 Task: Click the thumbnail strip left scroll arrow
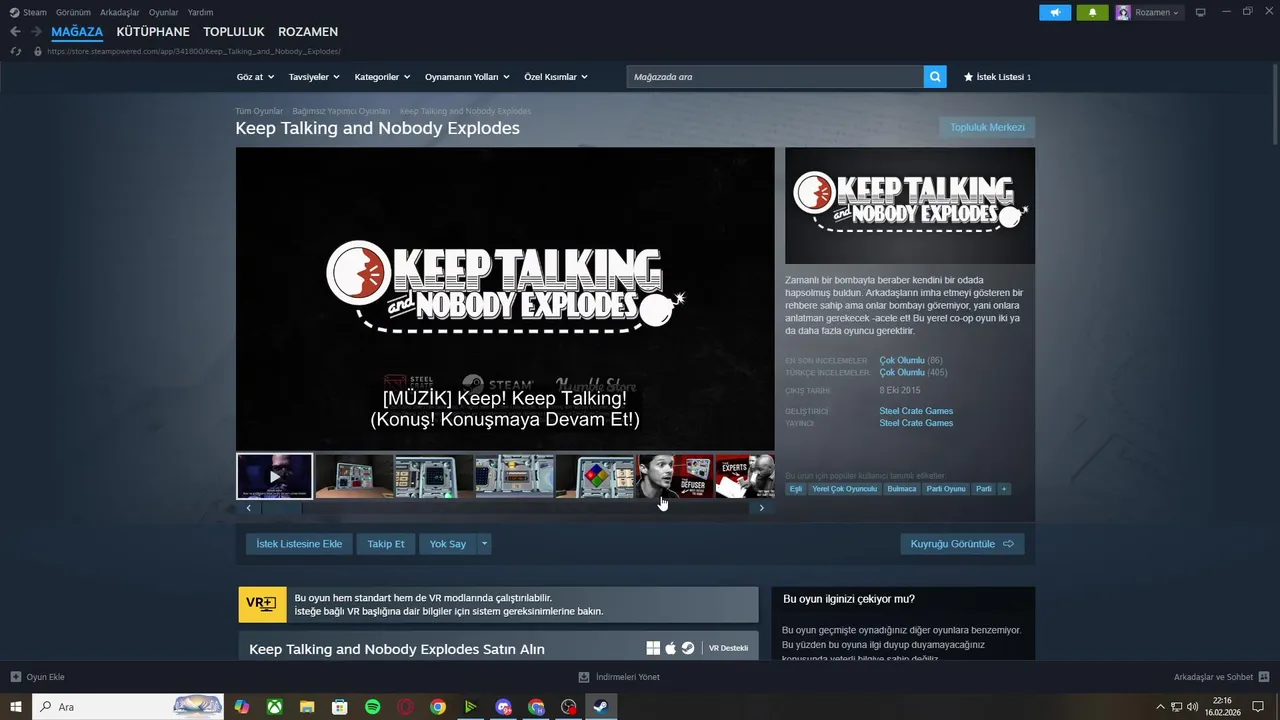tap(249, 508)
